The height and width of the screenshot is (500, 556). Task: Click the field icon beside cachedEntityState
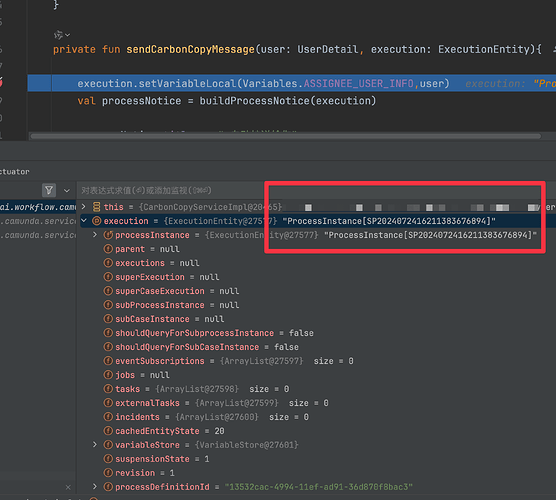(108, 431)
